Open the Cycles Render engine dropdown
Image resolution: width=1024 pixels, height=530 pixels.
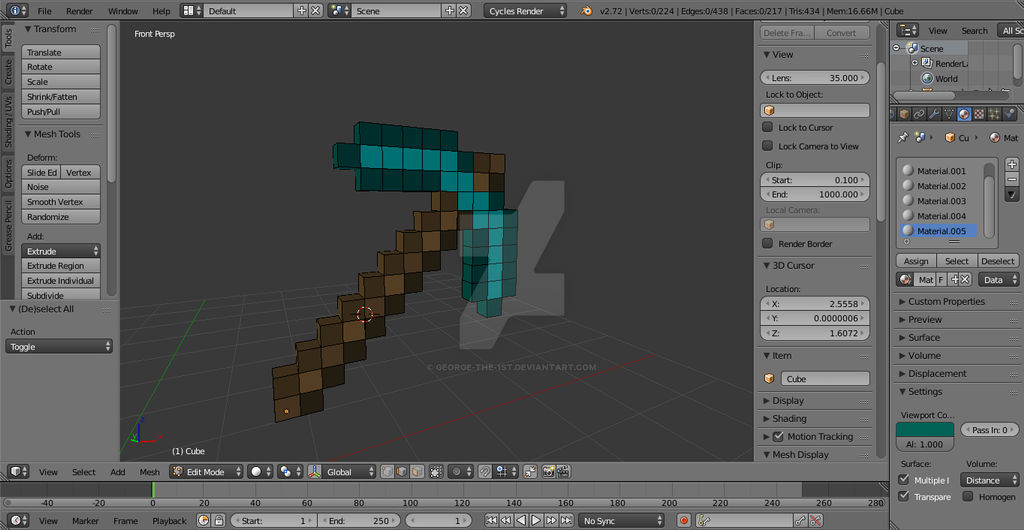point(525,10)
